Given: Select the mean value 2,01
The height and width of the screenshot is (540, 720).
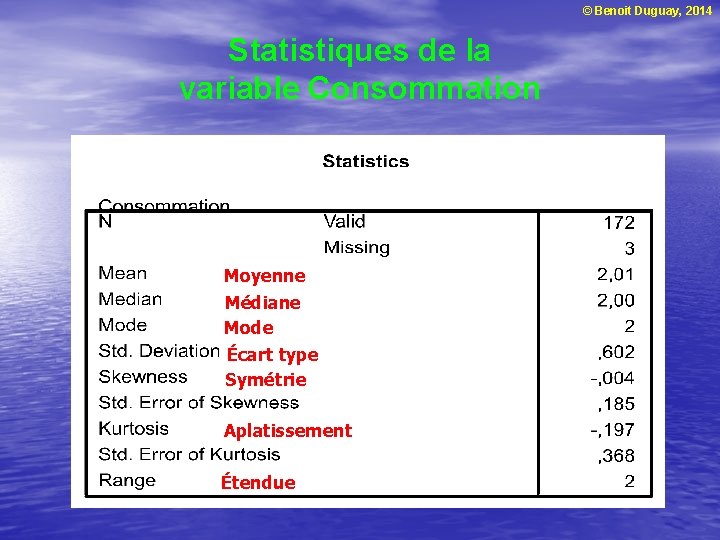Looking at the screenshot, I should (x=615, y=274).
